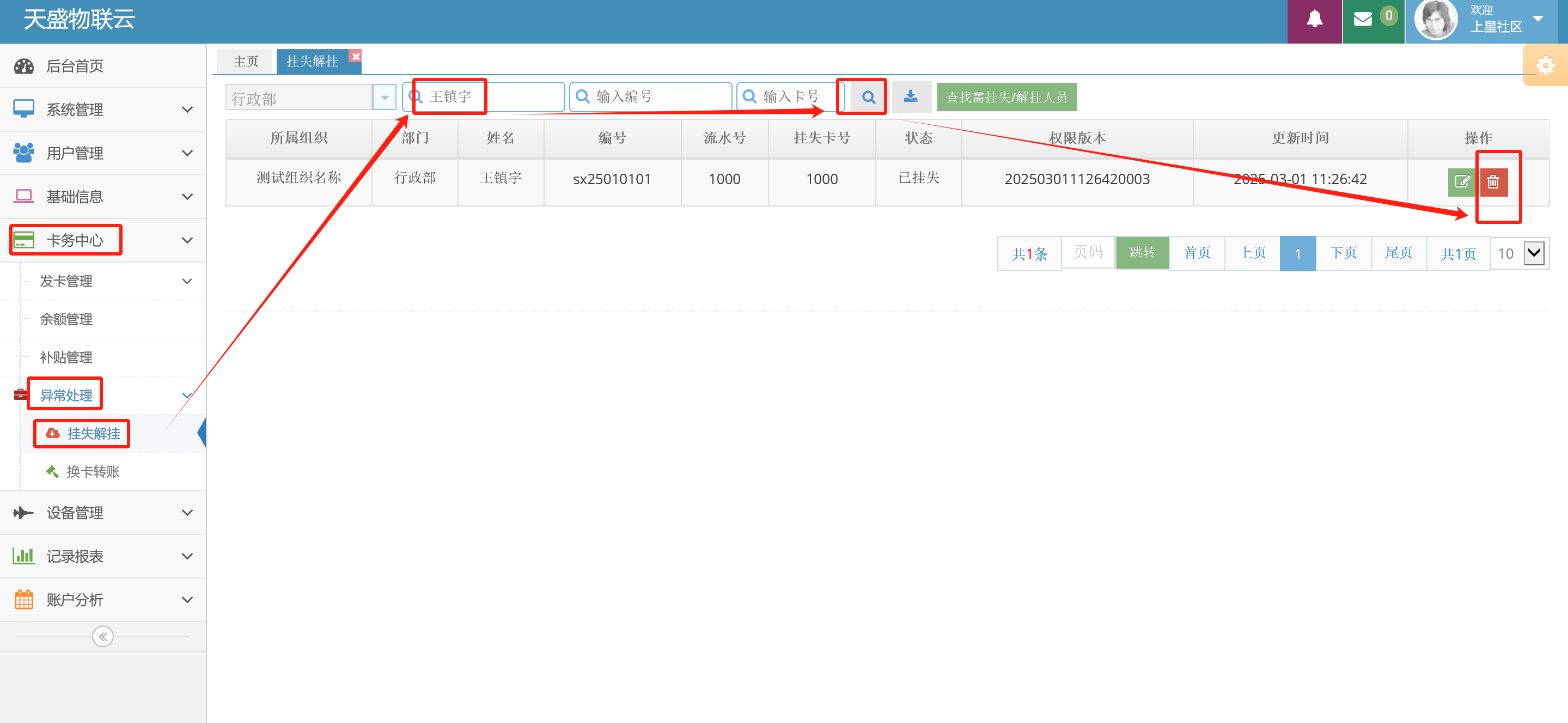Viewport: 1568px width, 723px height.
Task: Open the orange settings gear panel
Action: tap(1545, 65)
